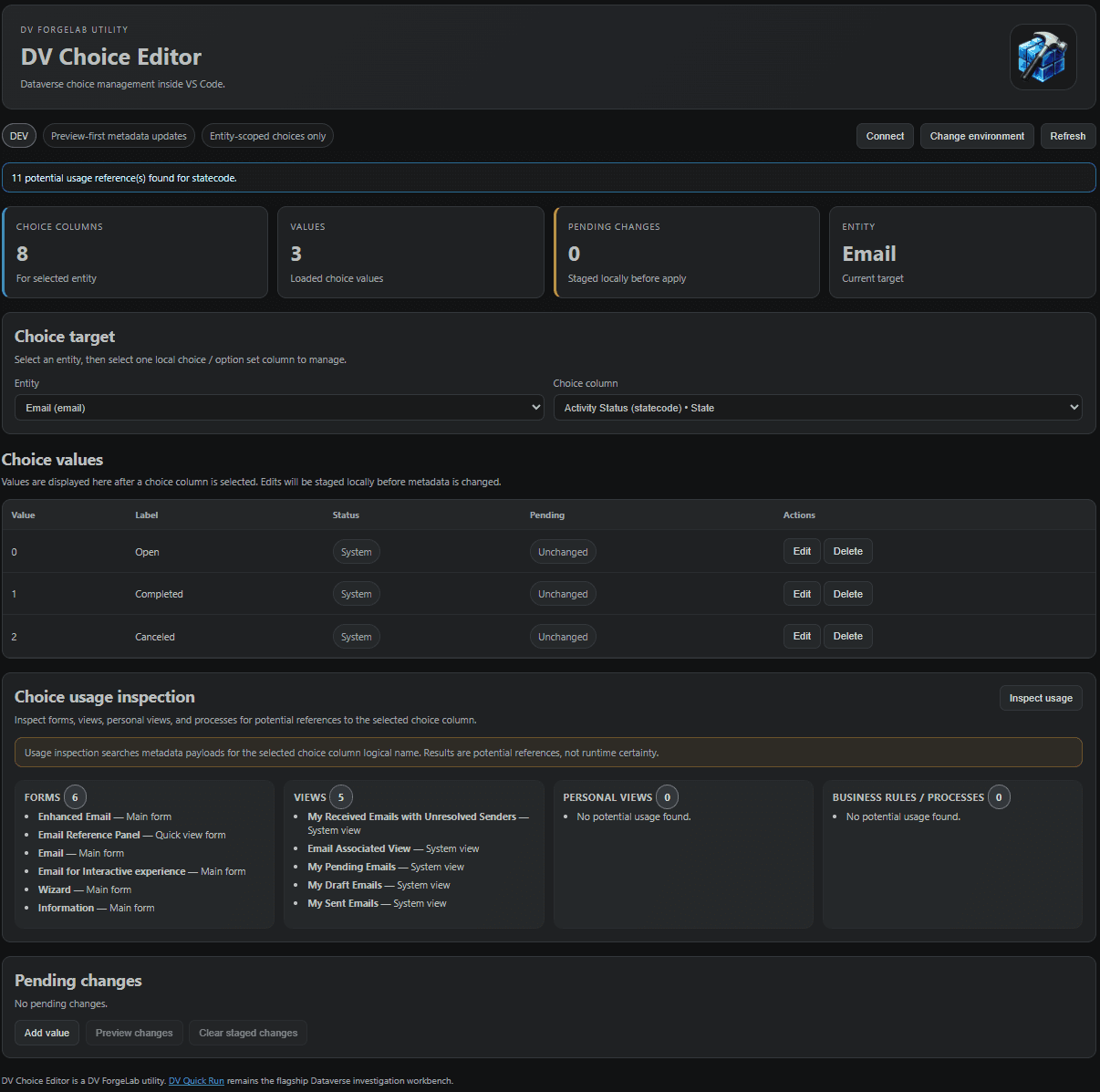Click the Pending column header

tap(547, 515)
